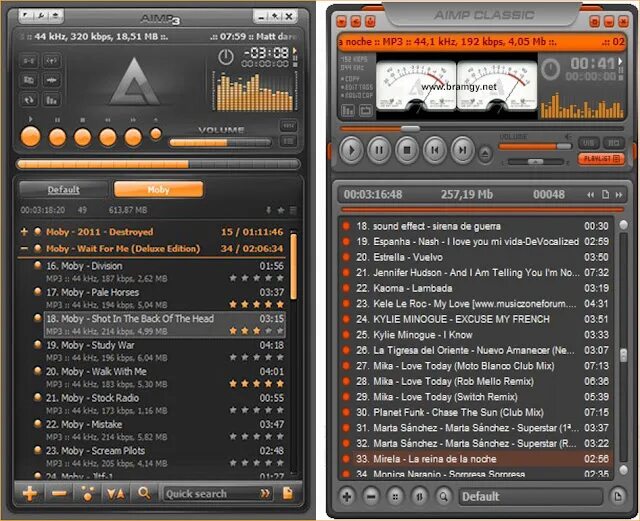
Task: Click next playlist double-arrow in AIMP Classic
Action: 619,195
